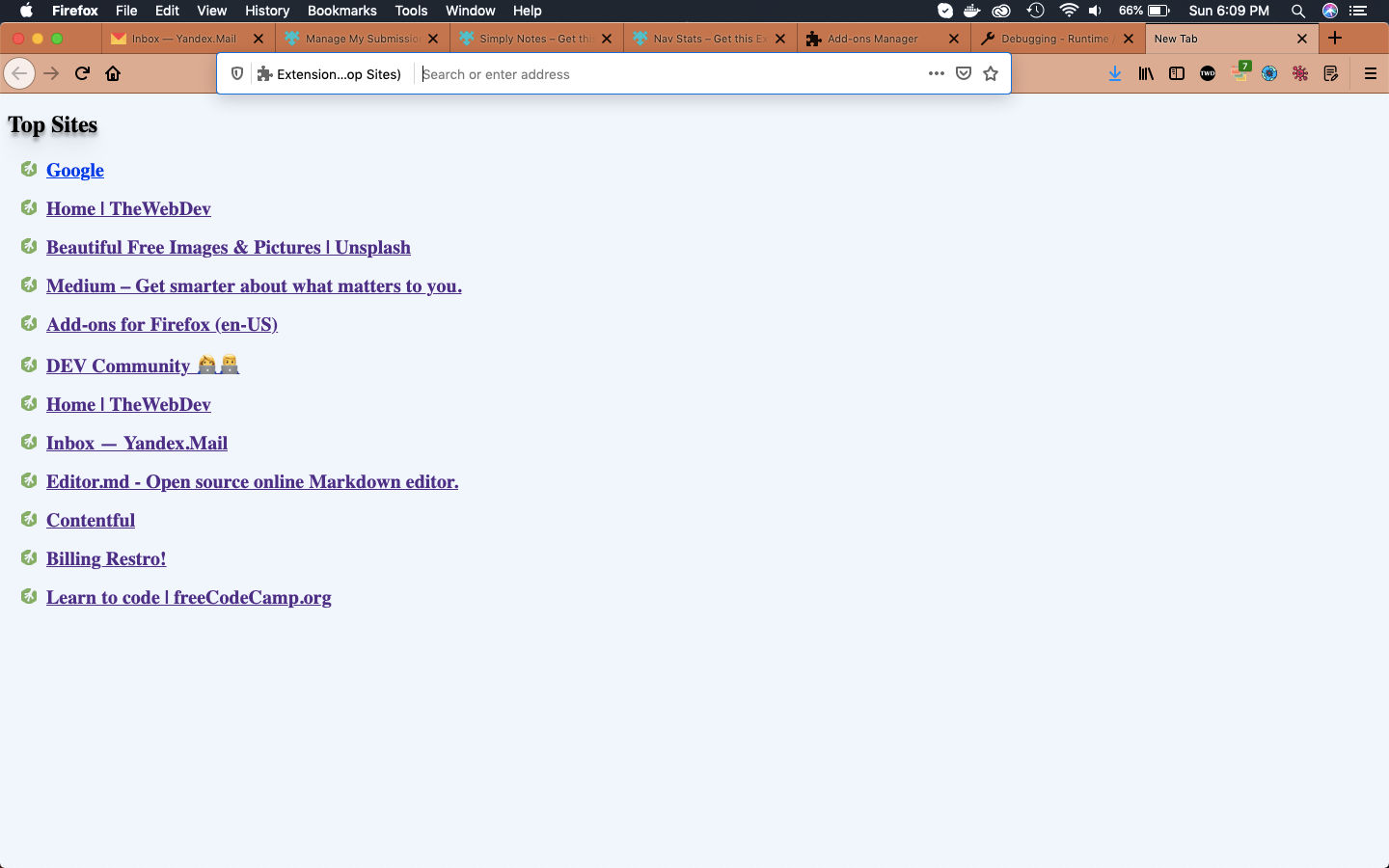This screenshot has width=1389, height=868.
Task: Open Editor.md Markdown editor link
Action: (252, 481)
